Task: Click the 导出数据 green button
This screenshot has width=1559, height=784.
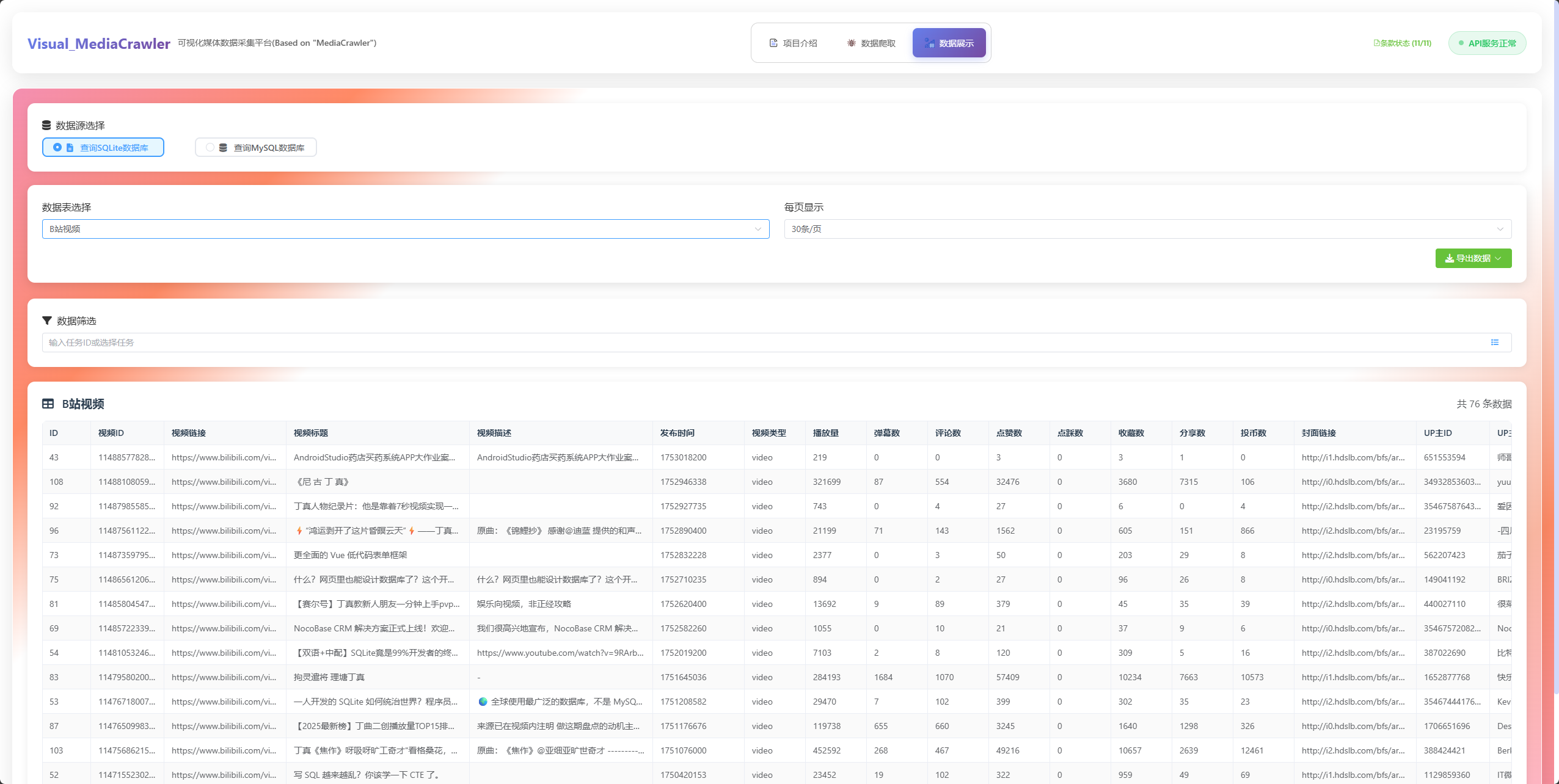Action: click(x=1473, y=258)
